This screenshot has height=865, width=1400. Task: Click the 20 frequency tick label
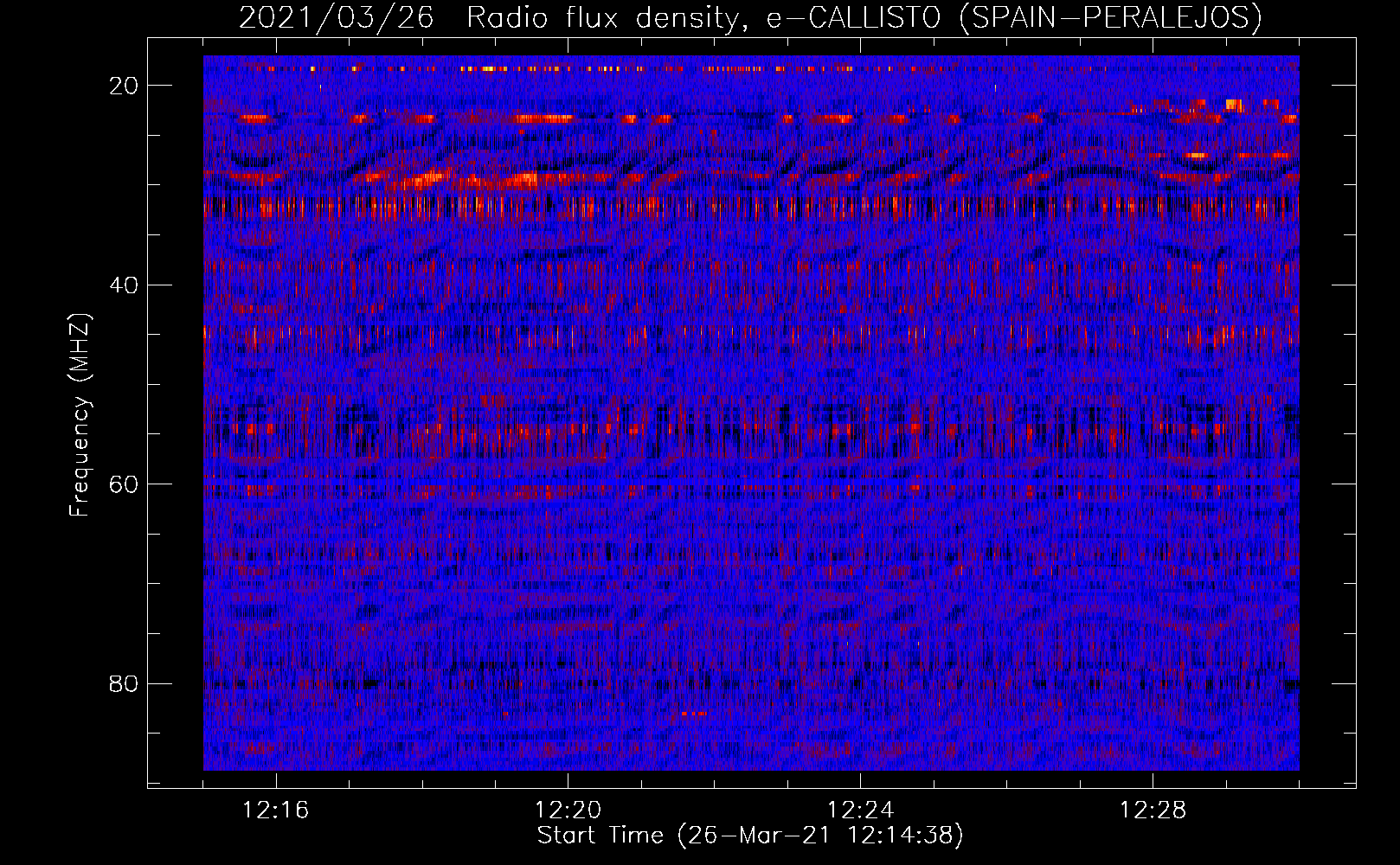pos(124,86)
